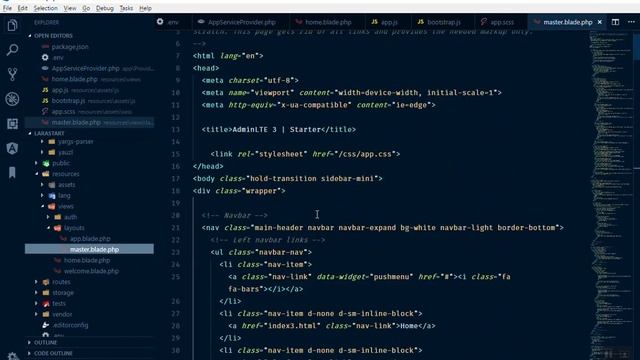Open the Explorer view icon
The width and height of the screenshot is (640, 360).
coord(12,25)
